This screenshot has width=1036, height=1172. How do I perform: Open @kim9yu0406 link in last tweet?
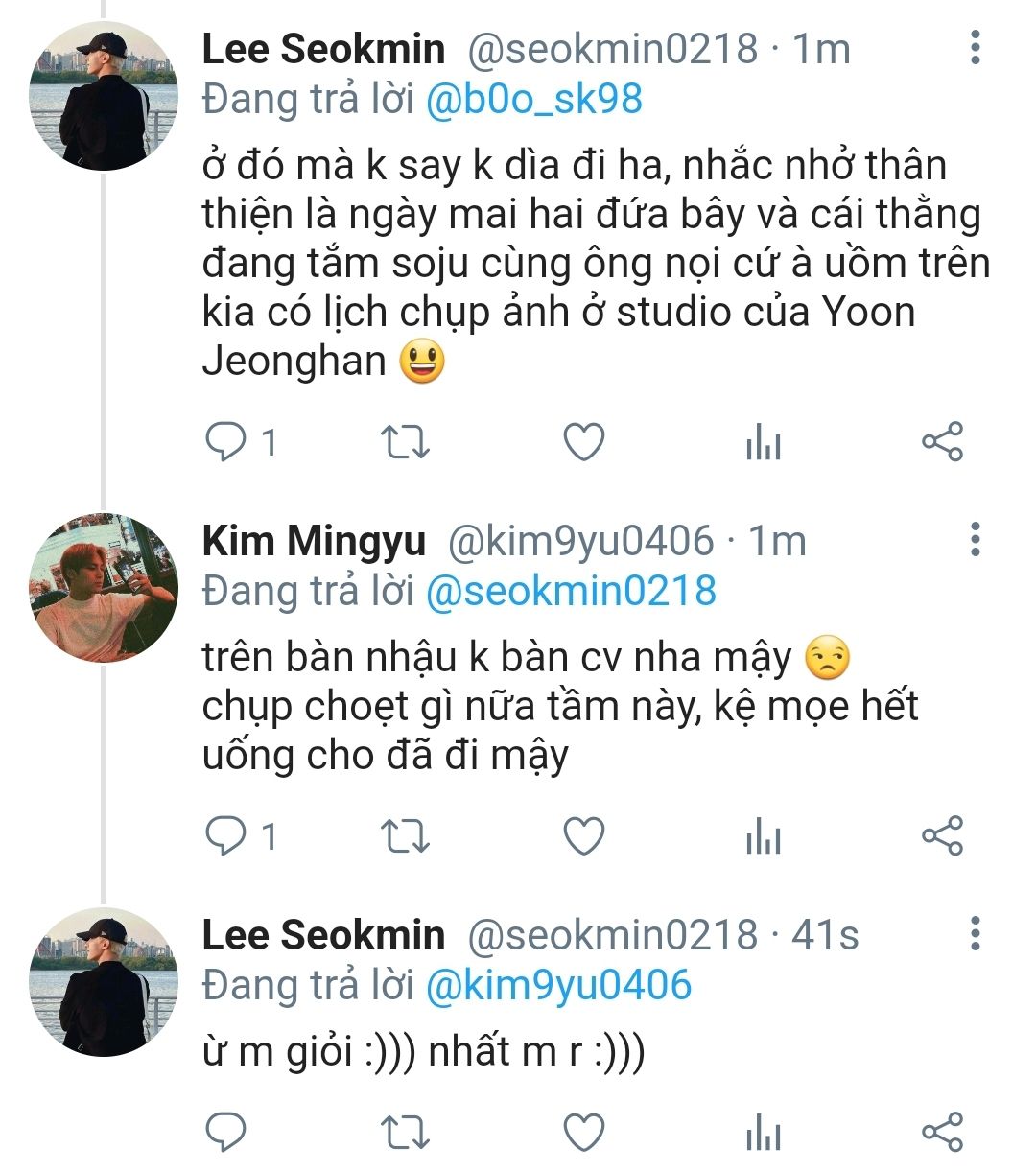pyautogui.click(x=557, y=985)
